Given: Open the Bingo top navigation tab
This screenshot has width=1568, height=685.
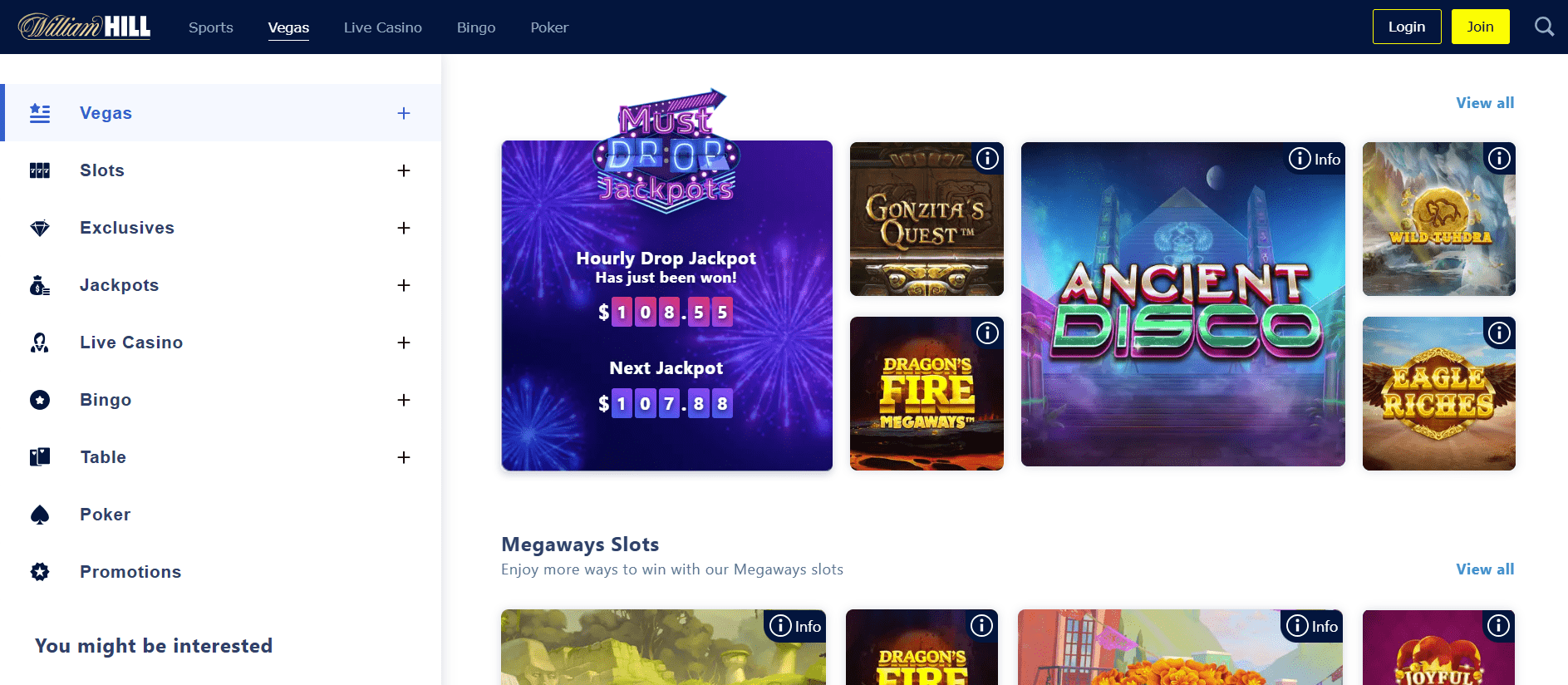Looking at the screenshot, I should [476, 27].
